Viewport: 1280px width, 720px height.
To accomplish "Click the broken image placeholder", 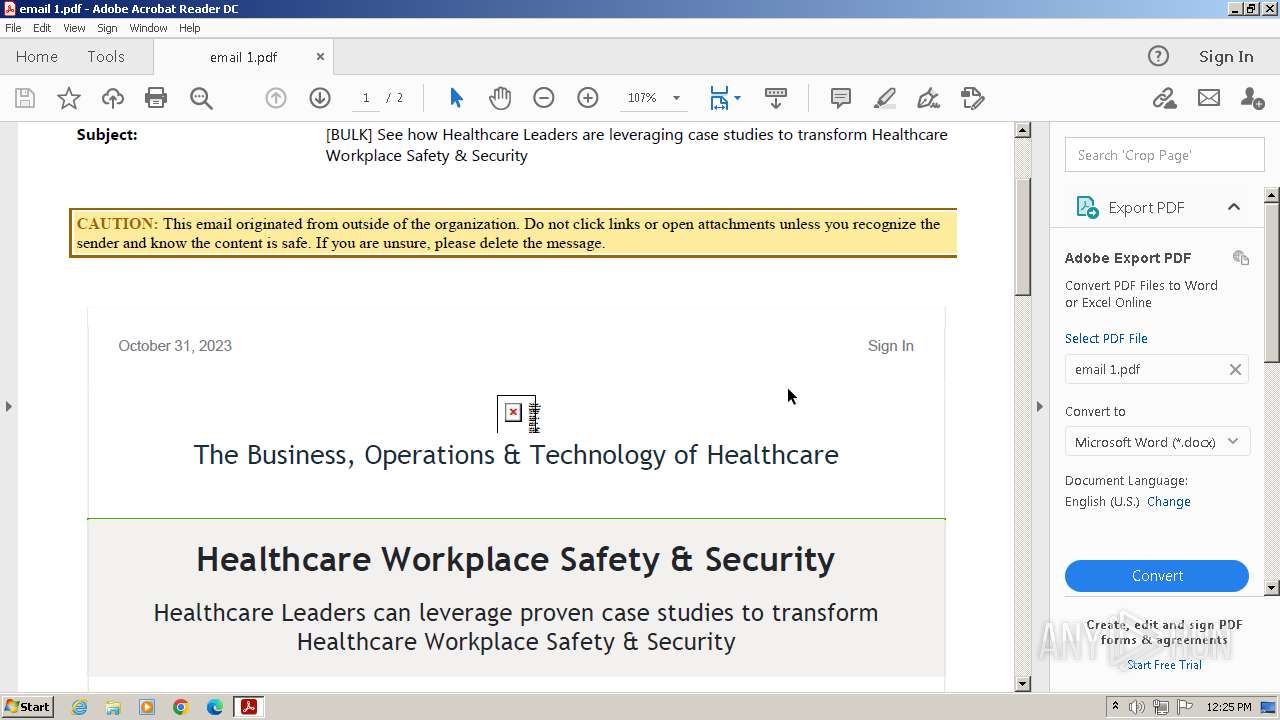I will pyautogui.click(x=517, y=414).
